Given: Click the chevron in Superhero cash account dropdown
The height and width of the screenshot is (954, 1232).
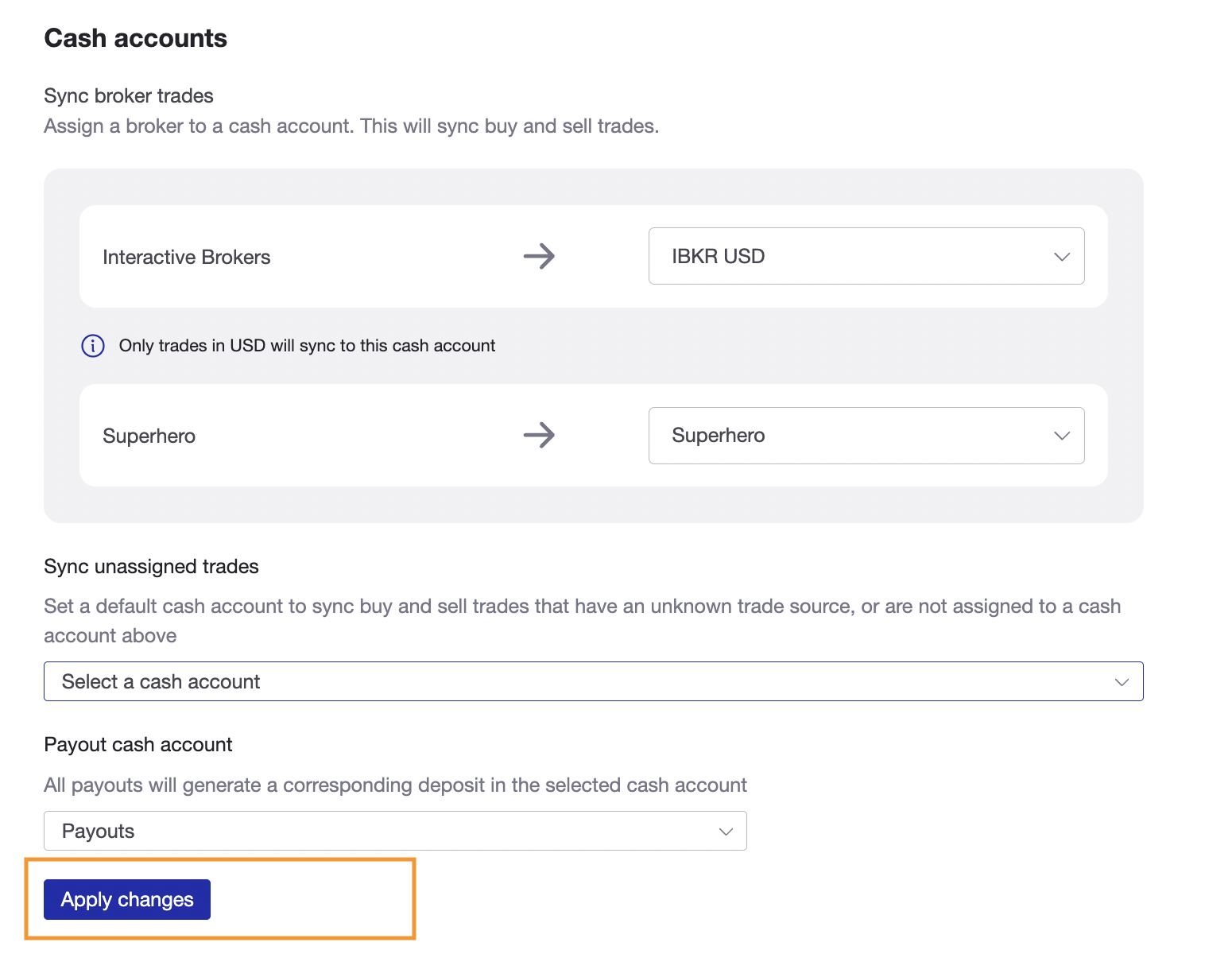Looking at the screenshot, I should click(1062, 436).
